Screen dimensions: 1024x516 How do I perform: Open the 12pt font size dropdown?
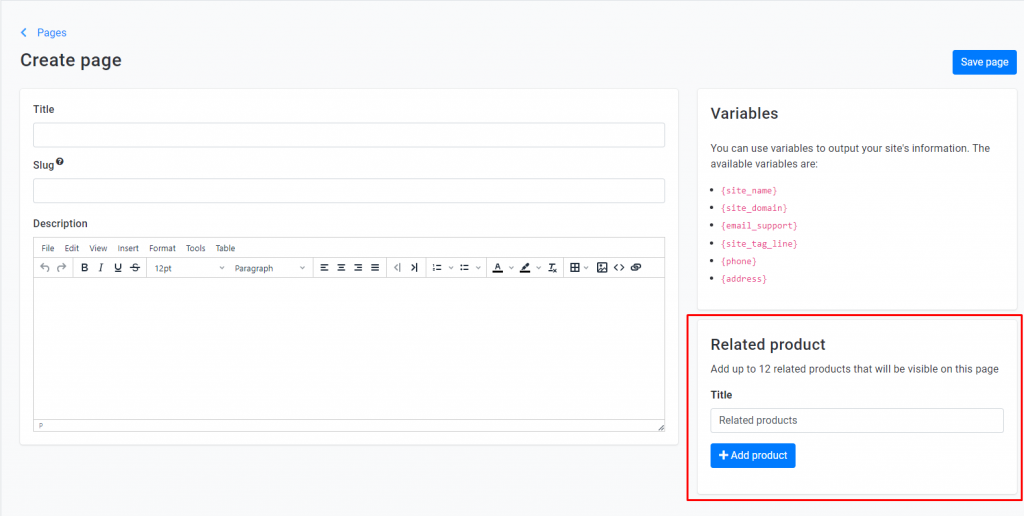tap(189, 268)
